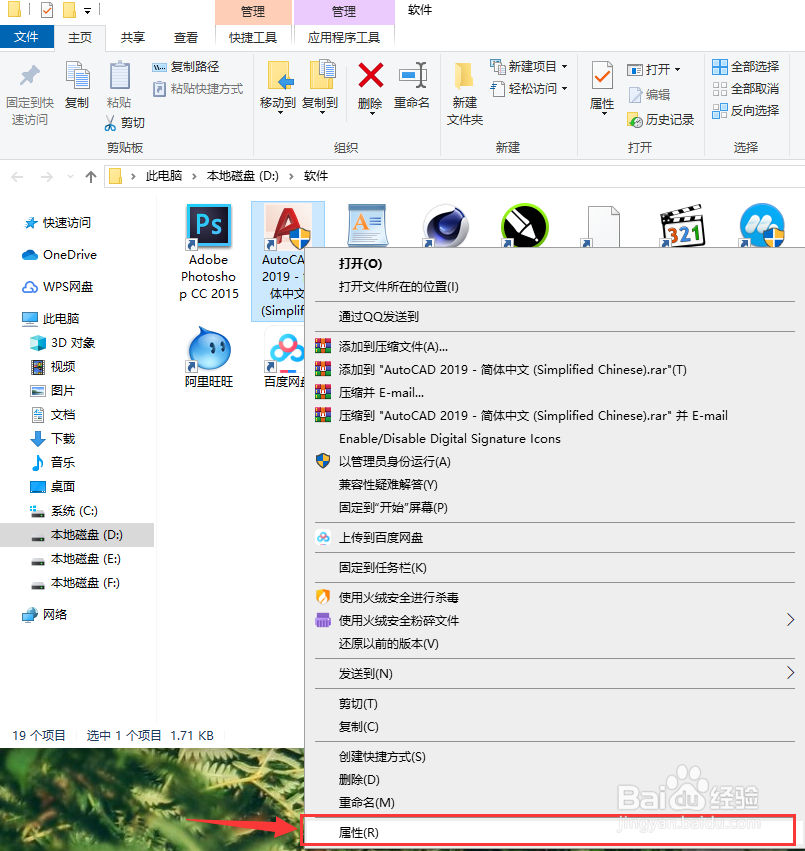Click the Copy To (复制到) icon
This screenshot has height=851, width=805.
point(322,75)
